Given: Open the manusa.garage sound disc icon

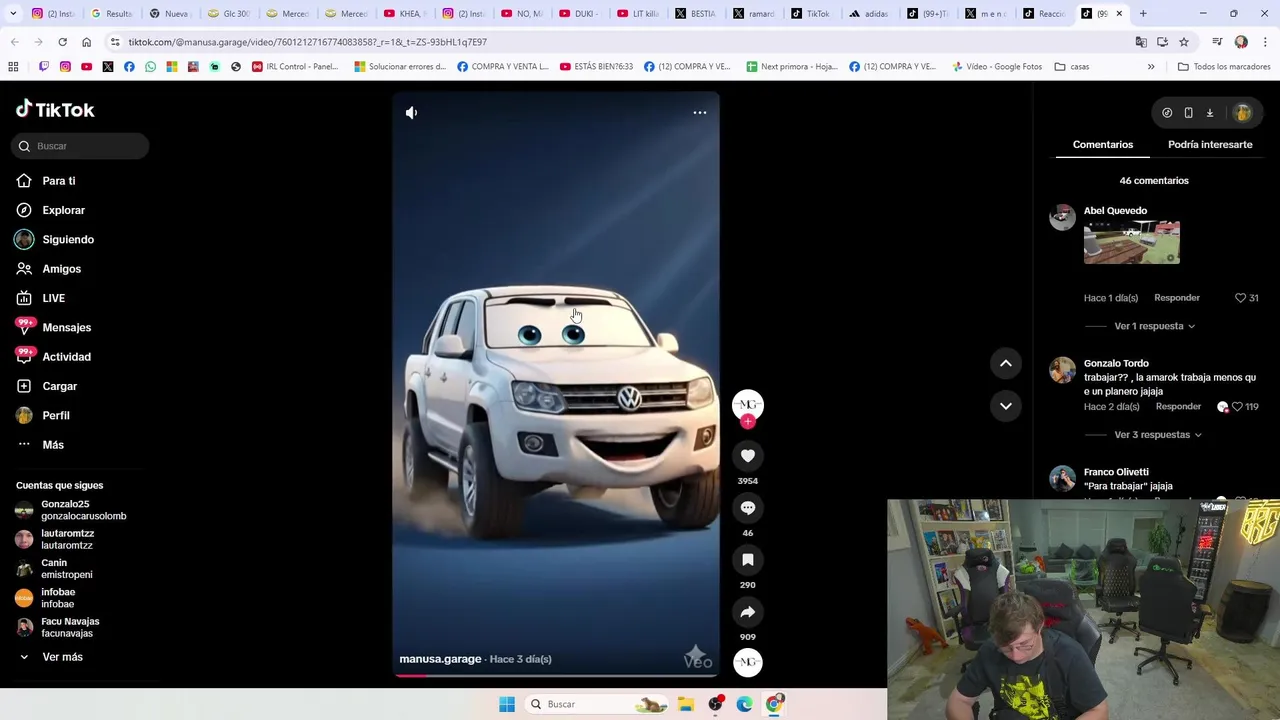Looking at the screenshot, I should click(748, 662).
